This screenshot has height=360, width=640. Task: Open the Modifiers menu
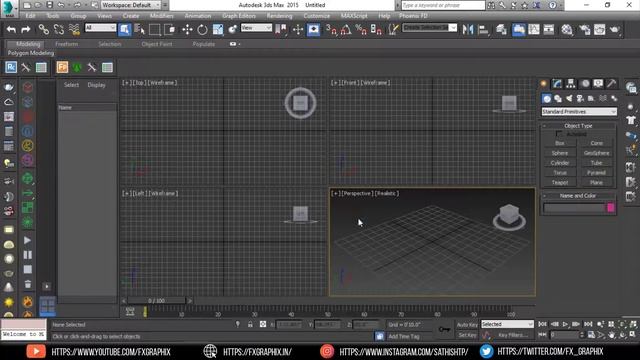(x=162, y=16)
